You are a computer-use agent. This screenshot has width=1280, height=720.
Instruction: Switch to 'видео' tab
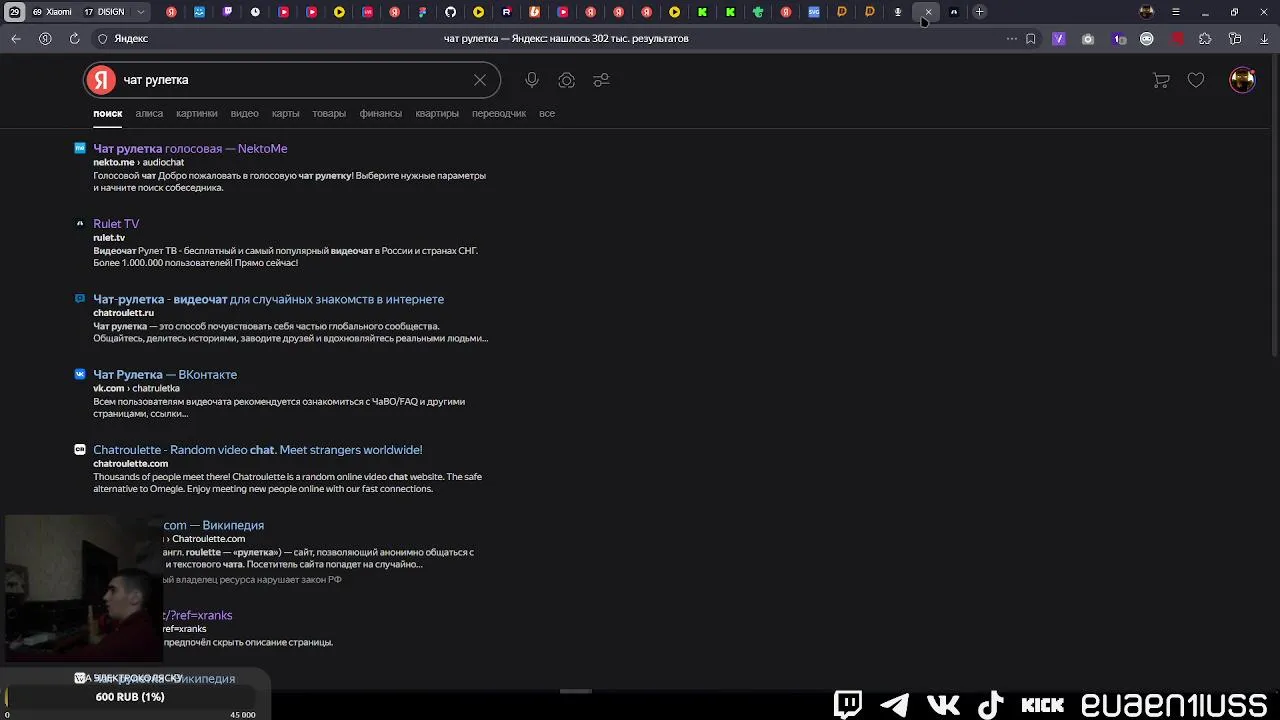(244, 114)
